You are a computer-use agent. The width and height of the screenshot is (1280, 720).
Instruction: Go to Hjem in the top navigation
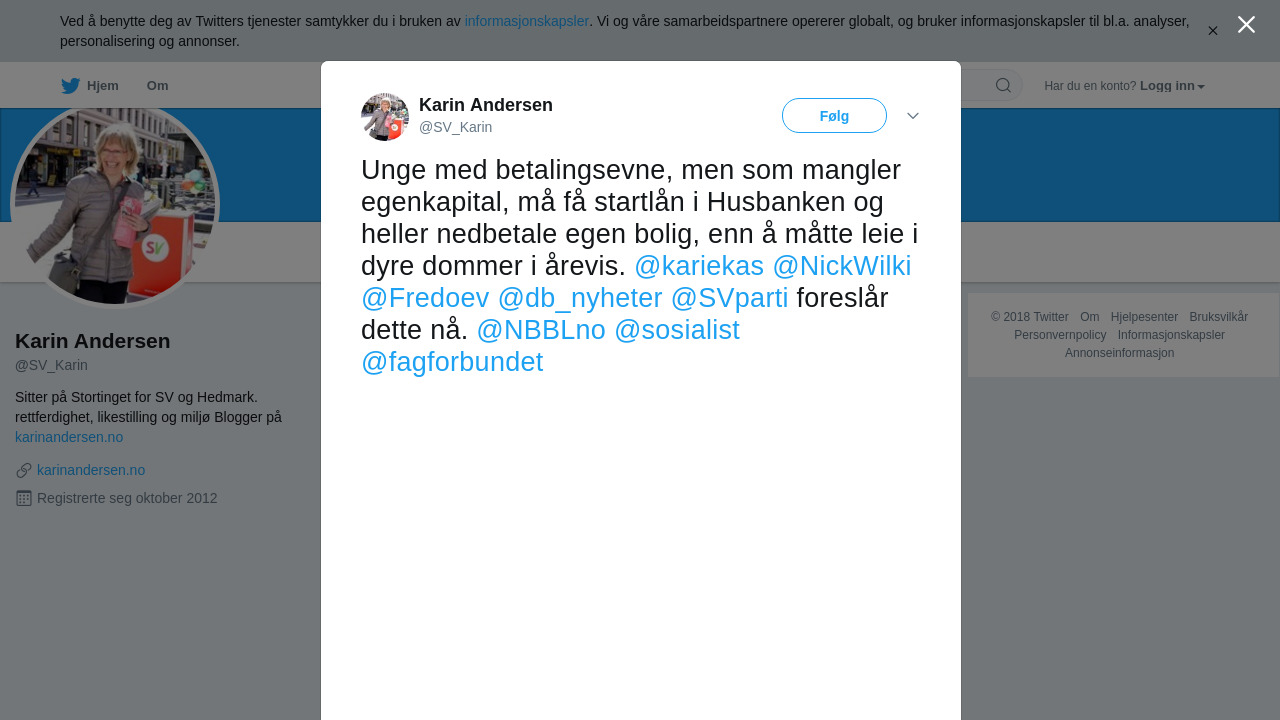tap(102, 86)
